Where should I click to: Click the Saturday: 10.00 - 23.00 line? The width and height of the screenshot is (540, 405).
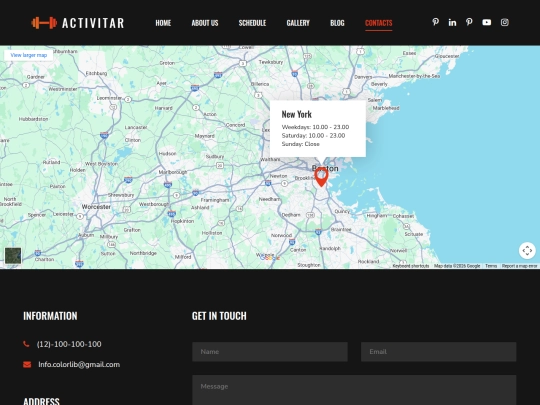click(x=313, y=136)
